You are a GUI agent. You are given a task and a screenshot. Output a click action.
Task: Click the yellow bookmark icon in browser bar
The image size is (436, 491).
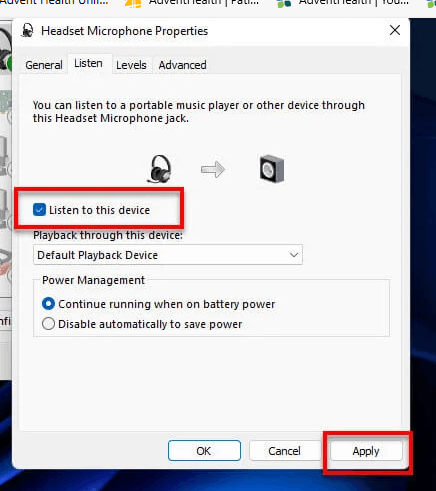[133, 3]
